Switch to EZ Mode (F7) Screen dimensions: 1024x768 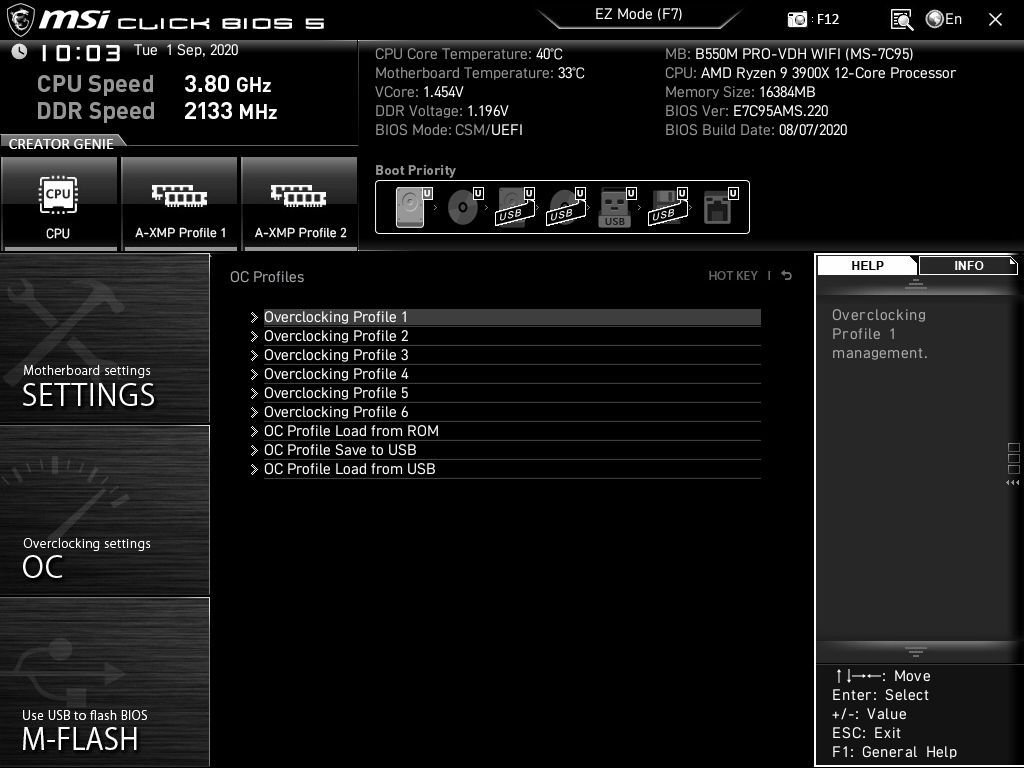(639, 15)
